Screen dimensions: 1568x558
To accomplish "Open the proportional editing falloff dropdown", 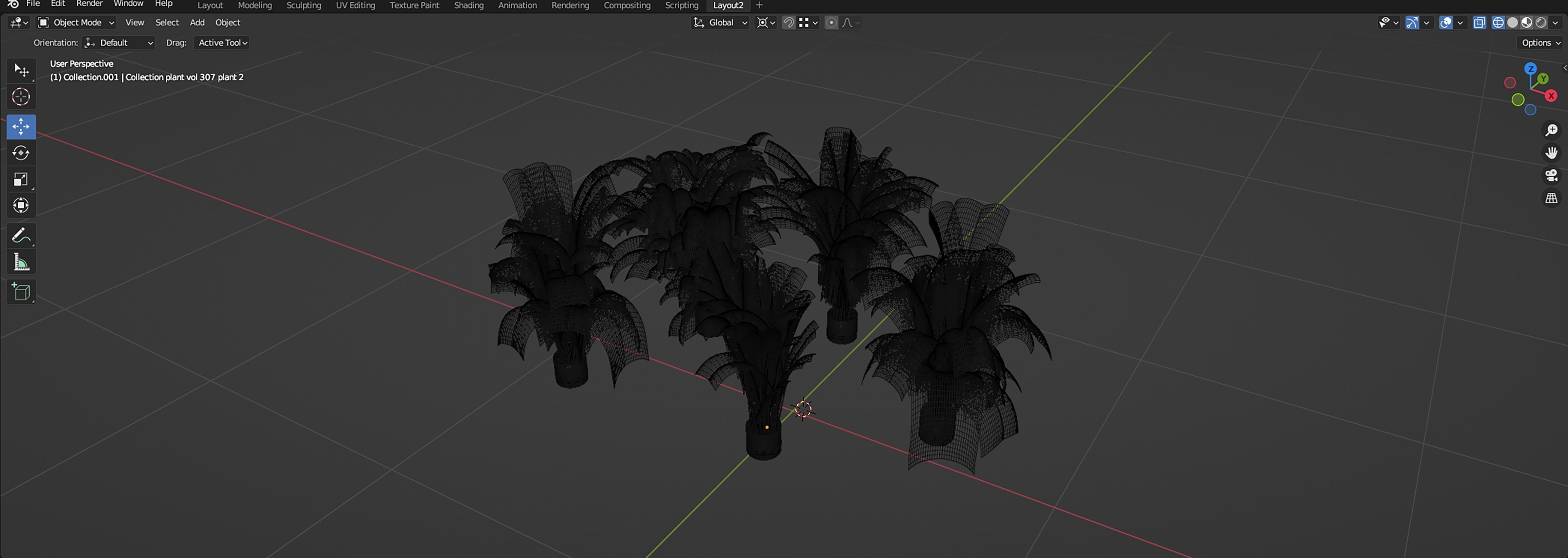I will (850, 23).
